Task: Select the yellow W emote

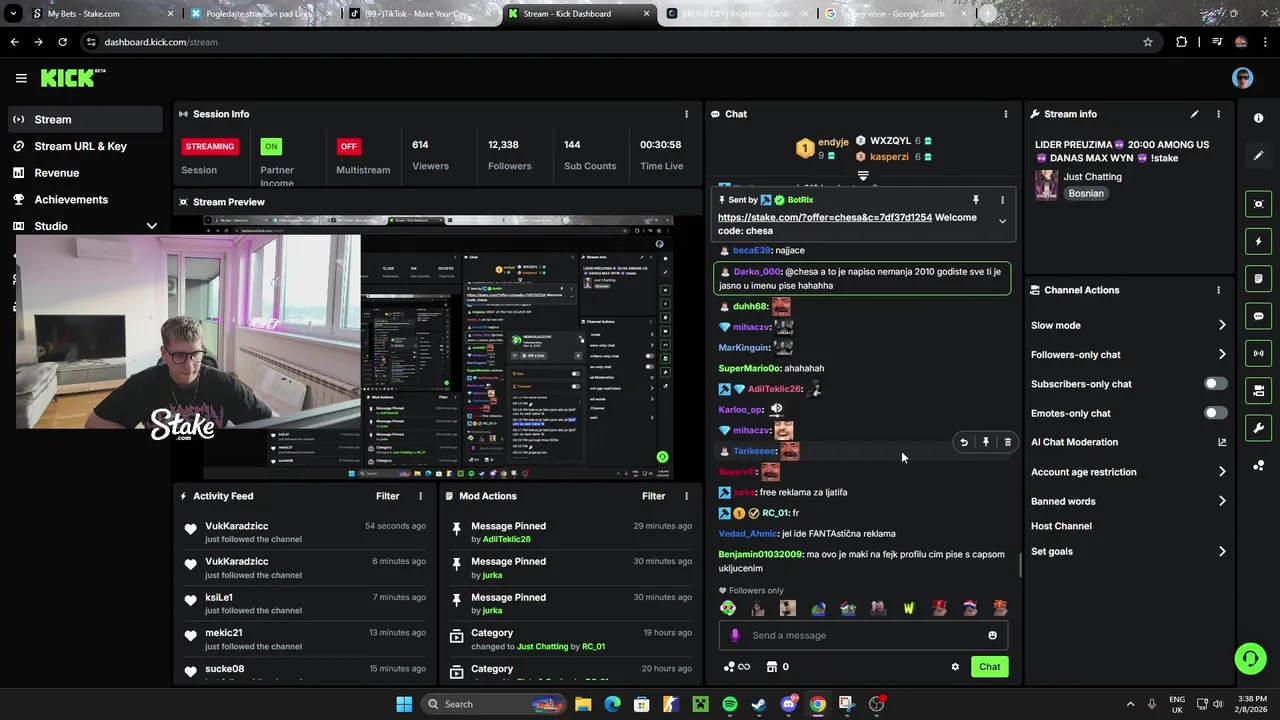Action: point(909,608)
